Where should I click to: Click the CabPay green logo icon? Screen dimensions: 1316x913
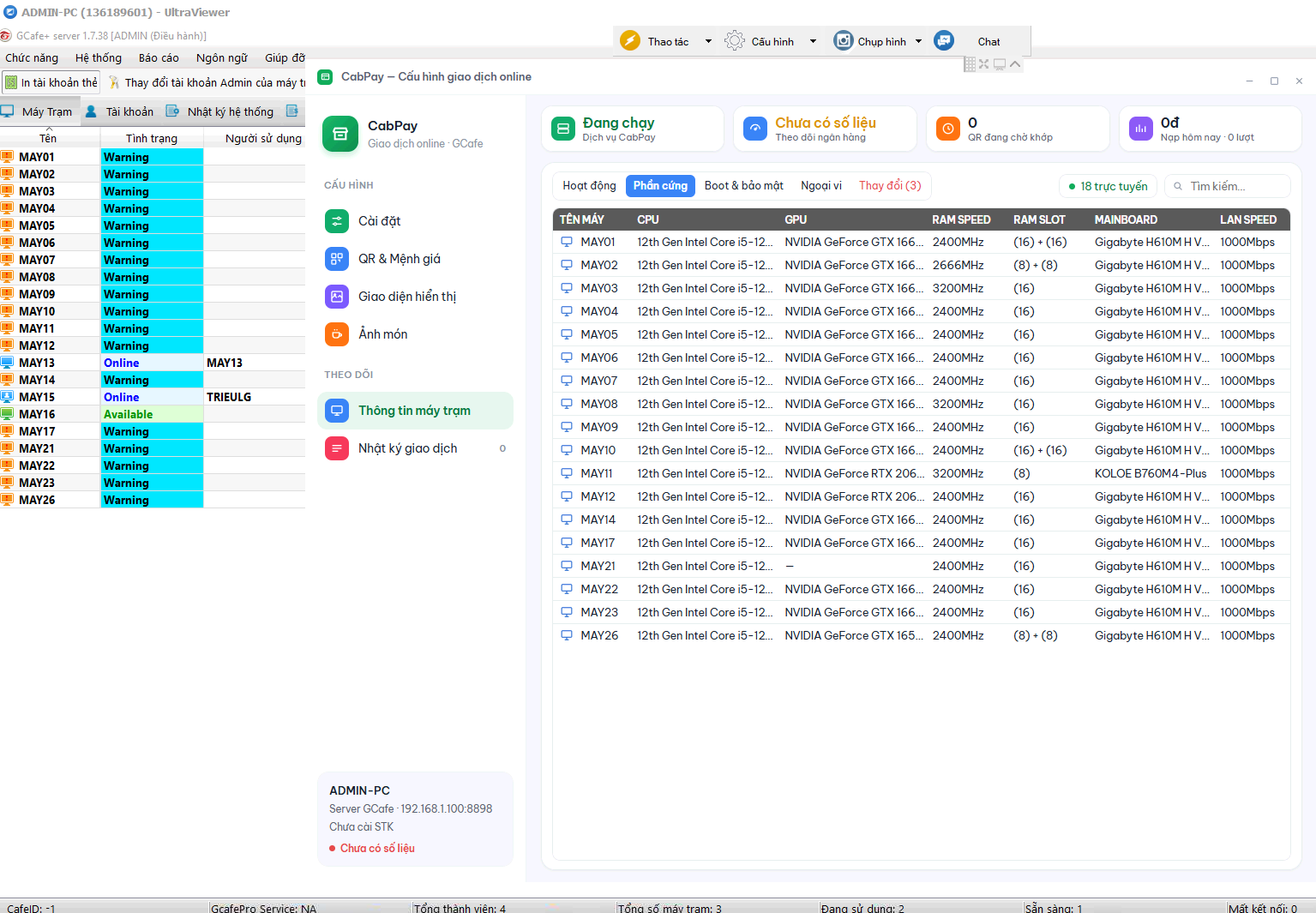[340, 134]
